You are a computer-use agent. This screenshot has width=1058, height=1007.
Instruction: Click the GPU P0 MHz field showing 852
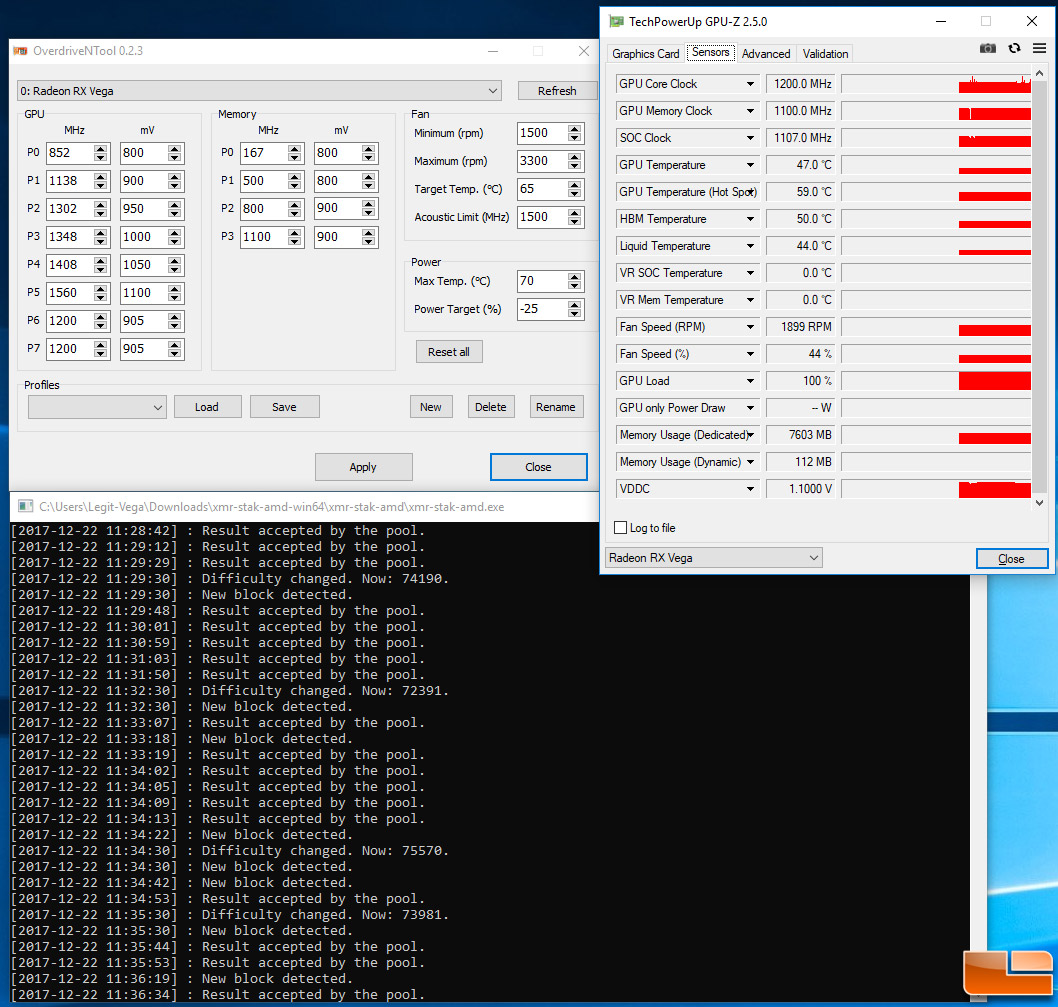point(69,153)
